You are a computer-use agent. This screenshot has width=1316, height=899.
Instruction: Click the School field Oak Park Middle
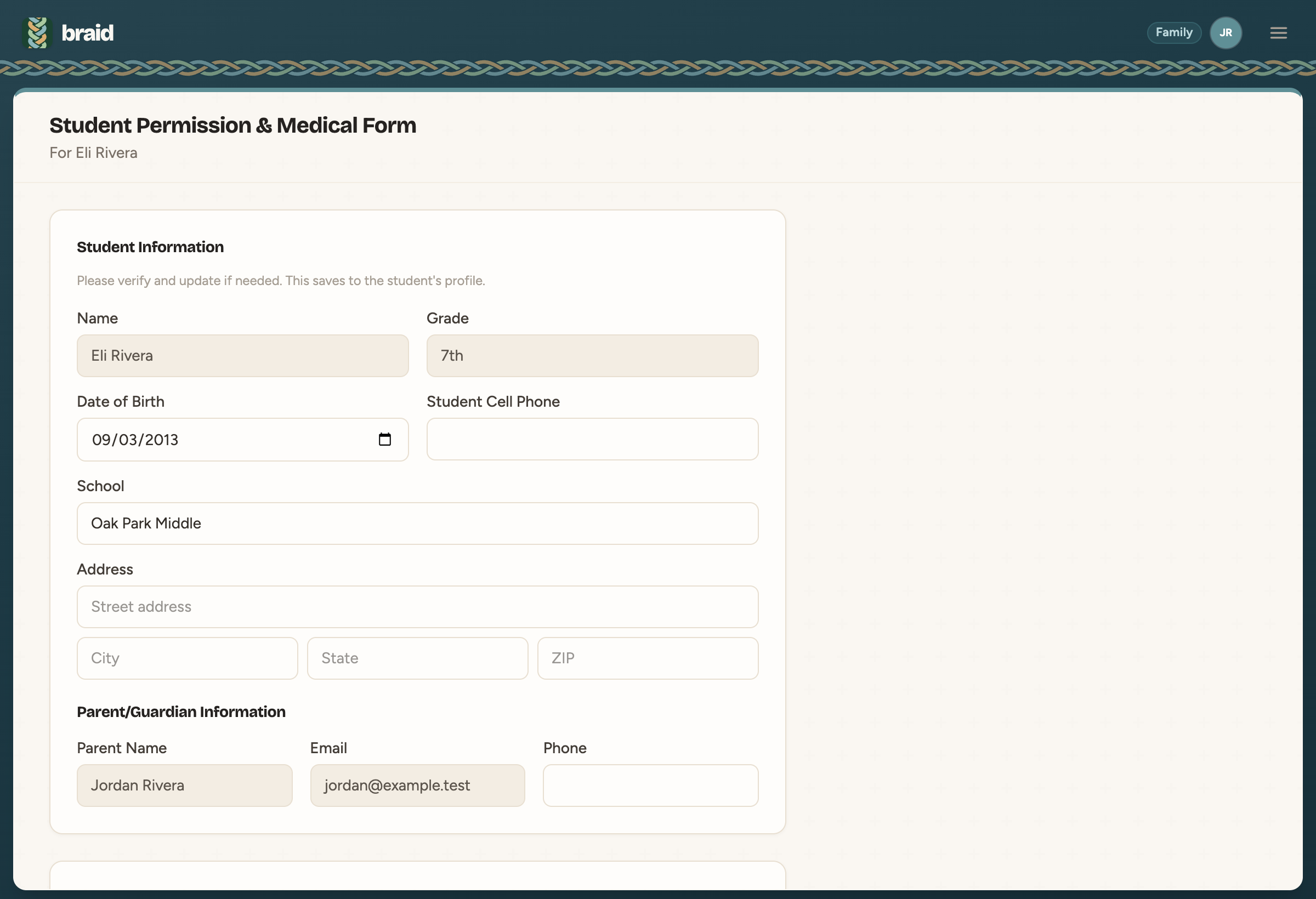tap(417, 523)
